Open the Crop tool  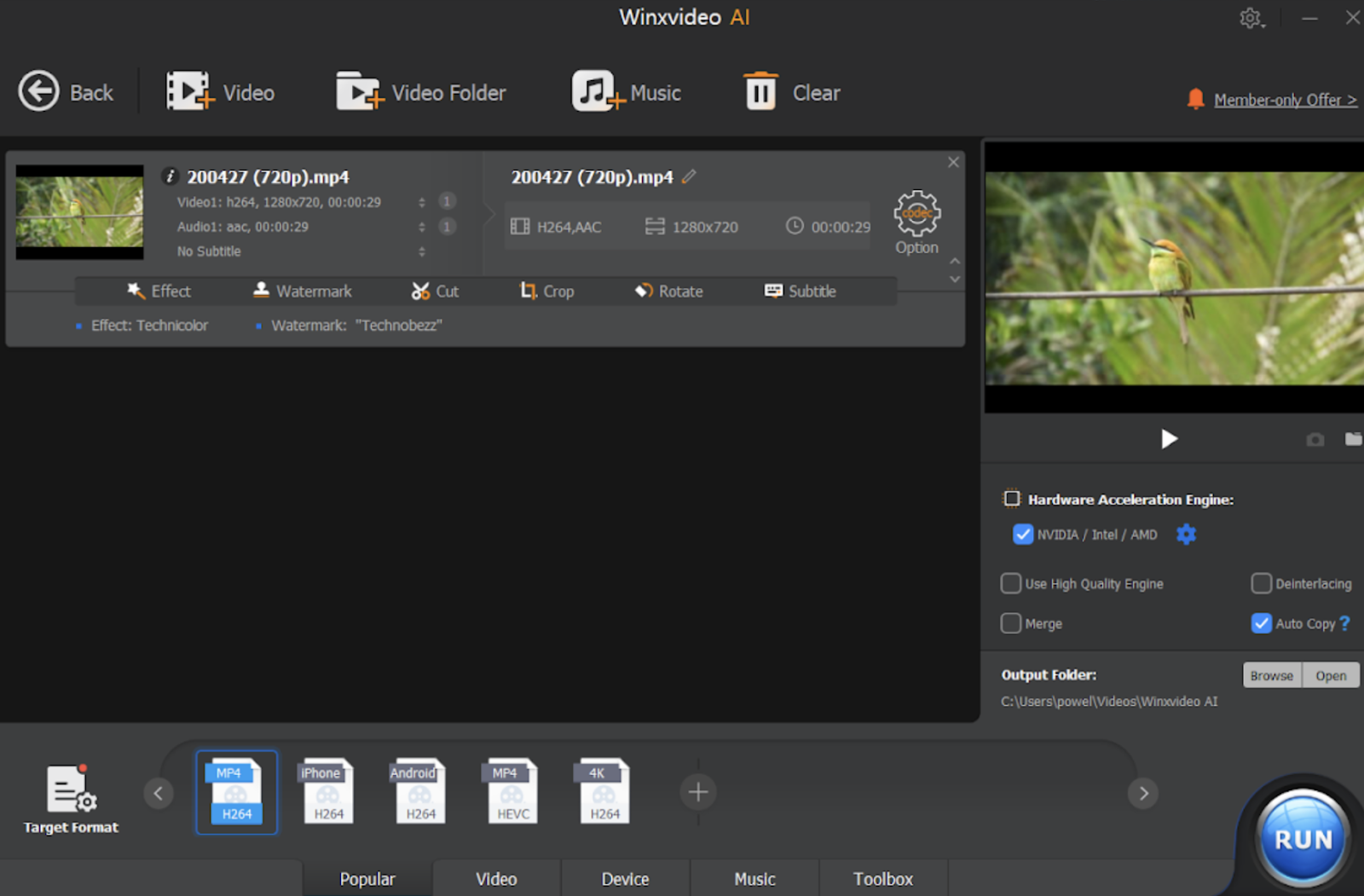(546, 291)
